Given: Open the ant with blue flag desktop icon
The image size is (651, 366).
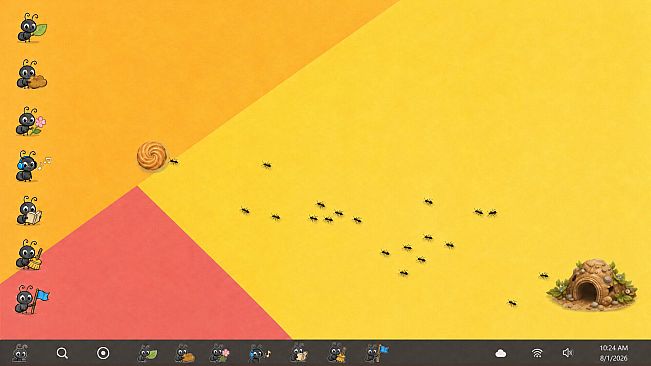Looking at the screenshot, I should [x=32, y=300].
